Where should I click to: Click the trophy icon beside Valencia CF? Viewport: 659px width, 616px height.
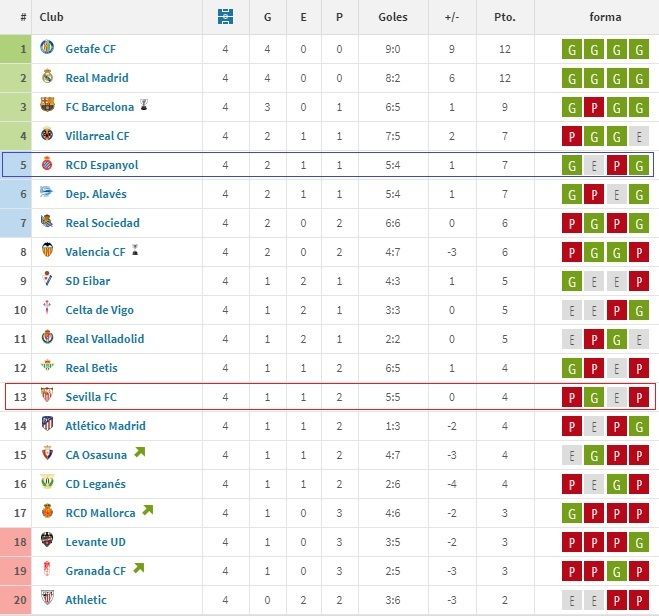134,251
